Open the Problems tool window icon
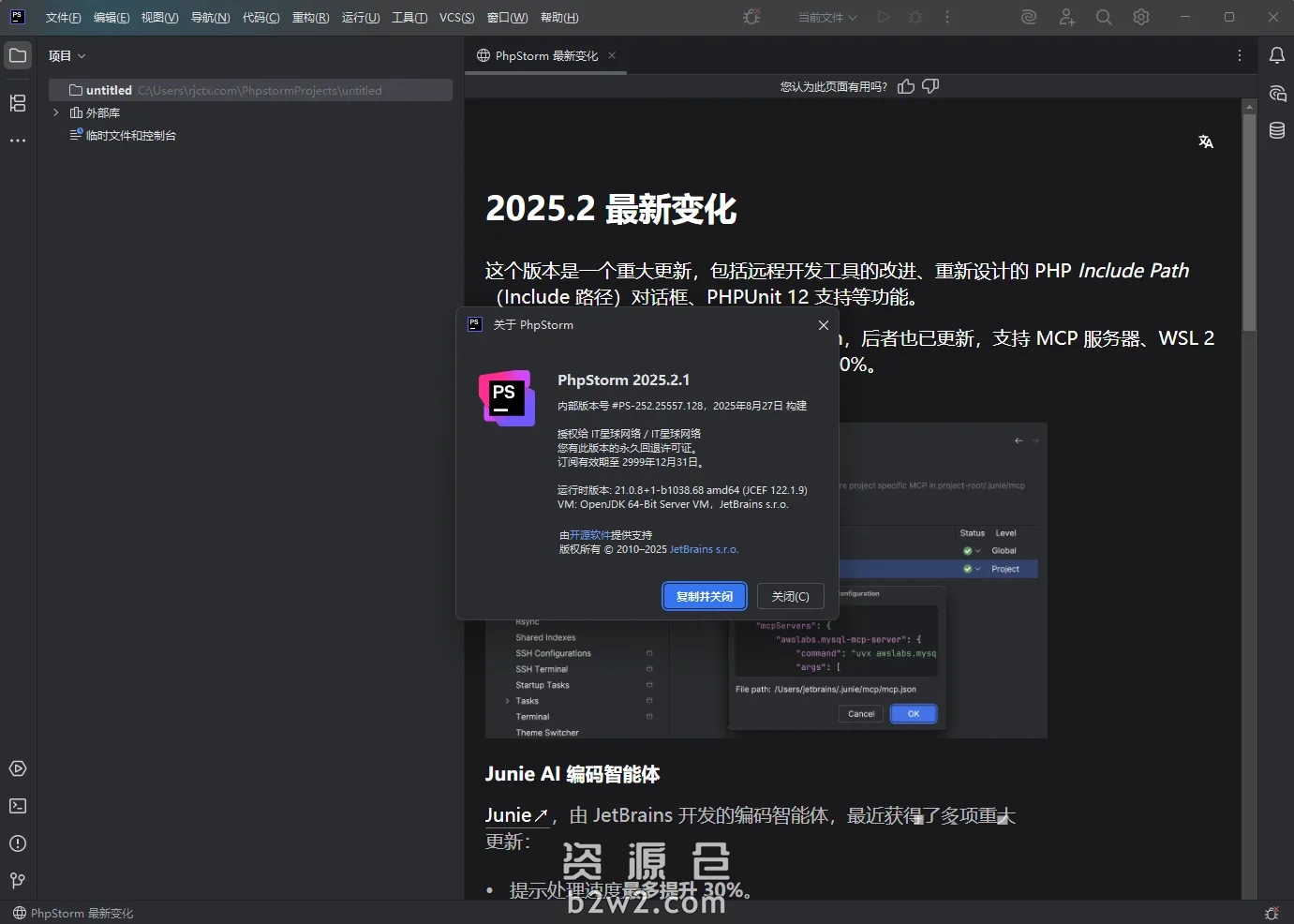Viewport: 1294px width, 924px height. (18, 843)
